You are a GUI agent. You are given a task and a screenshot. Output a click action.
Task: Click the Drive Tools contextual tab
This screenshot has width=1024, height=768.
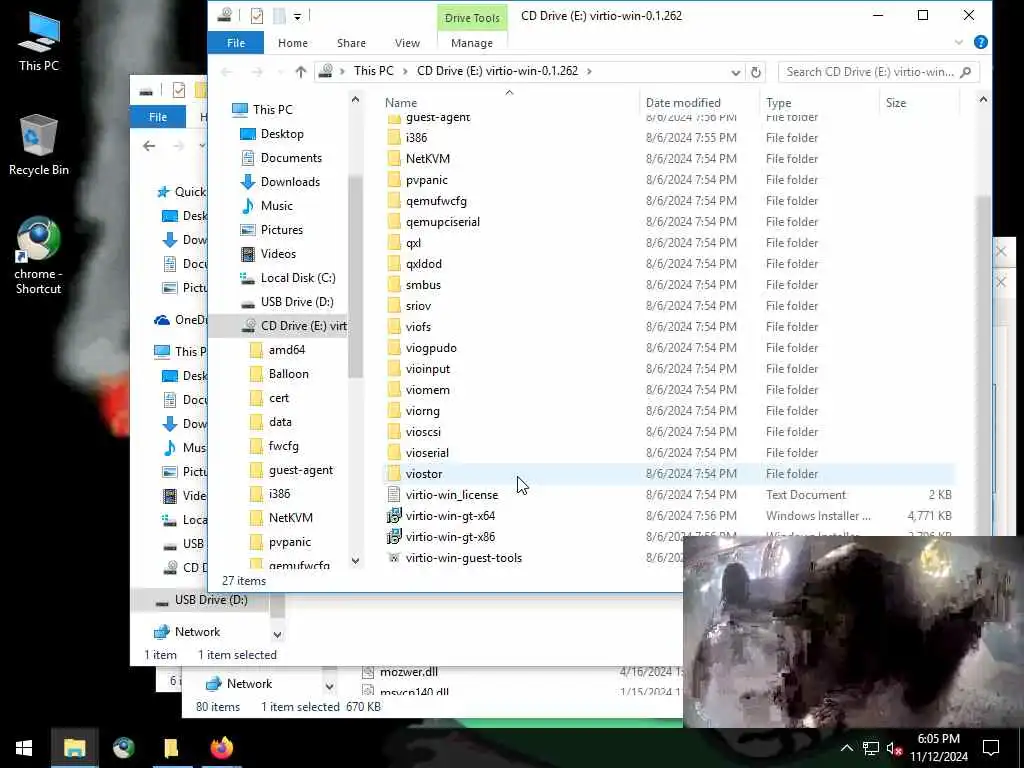[x=472, y=18]
